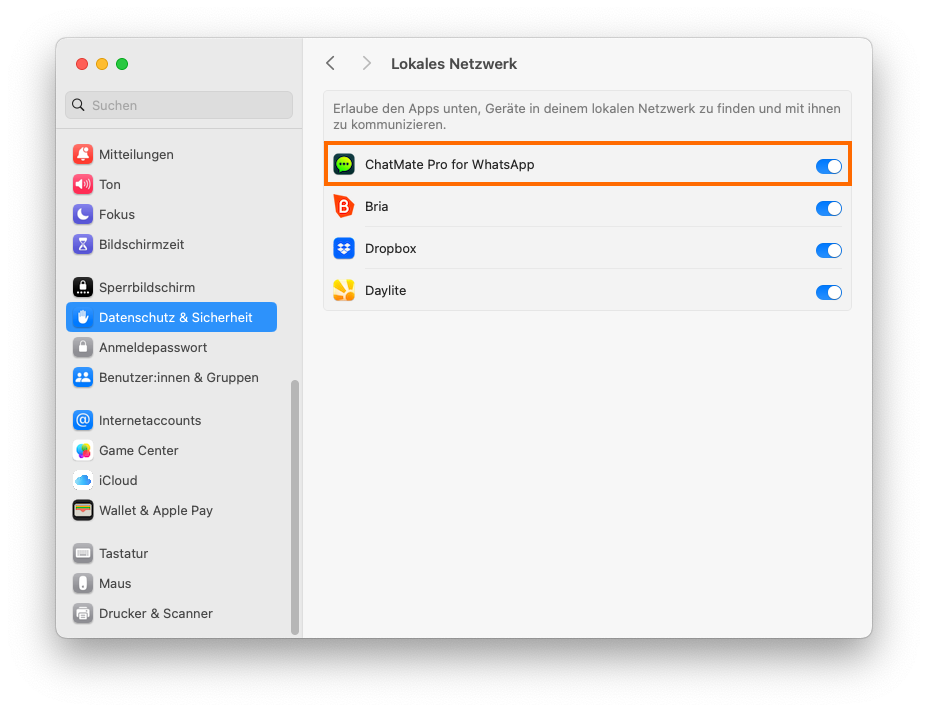This screenshot has height=712, width=928.
Task: Click the Tastatur keyboard icon
Action: click(x=83, y=553)
